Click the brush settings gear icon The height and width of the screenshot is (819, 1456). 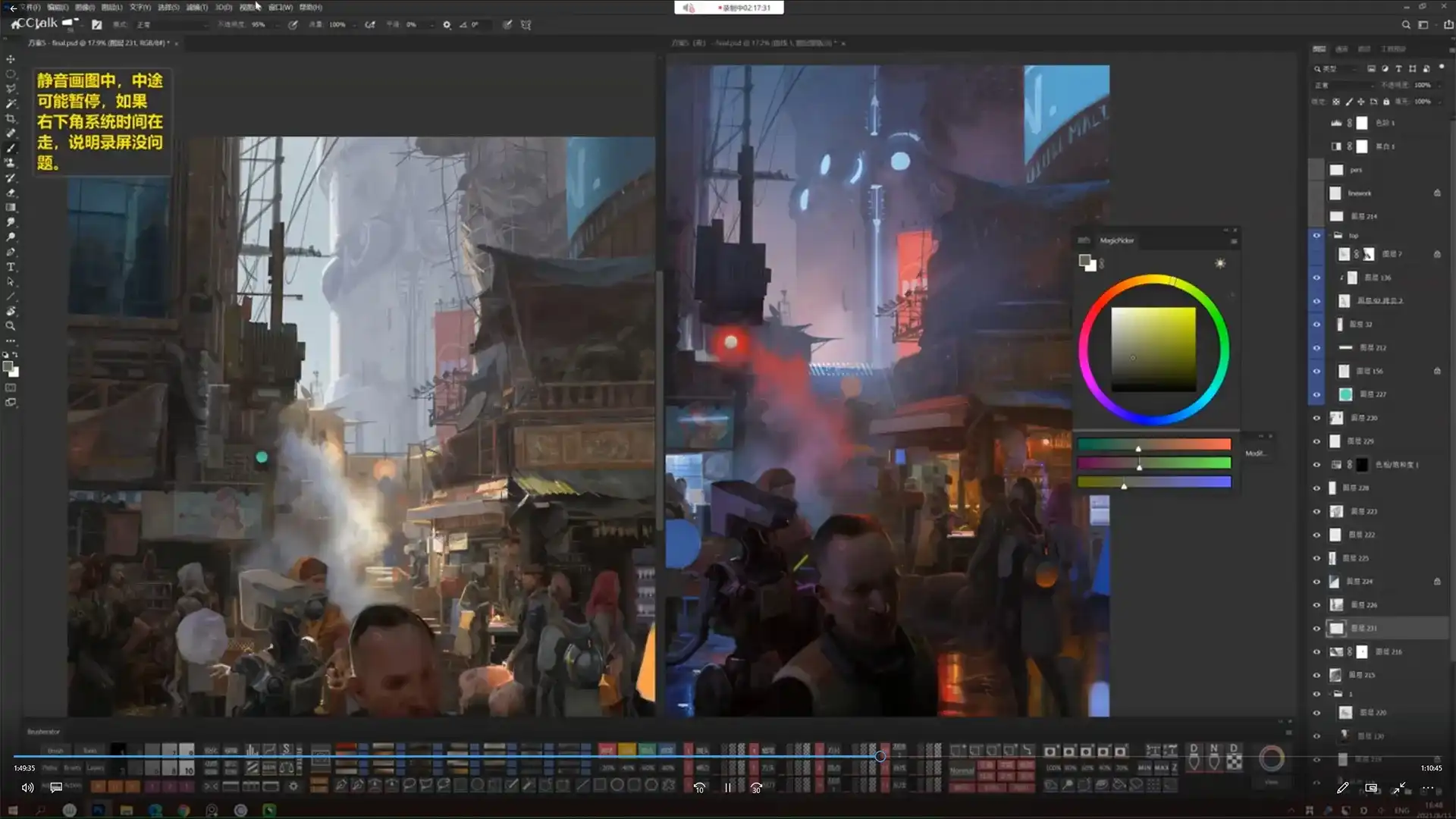[447, 25]
